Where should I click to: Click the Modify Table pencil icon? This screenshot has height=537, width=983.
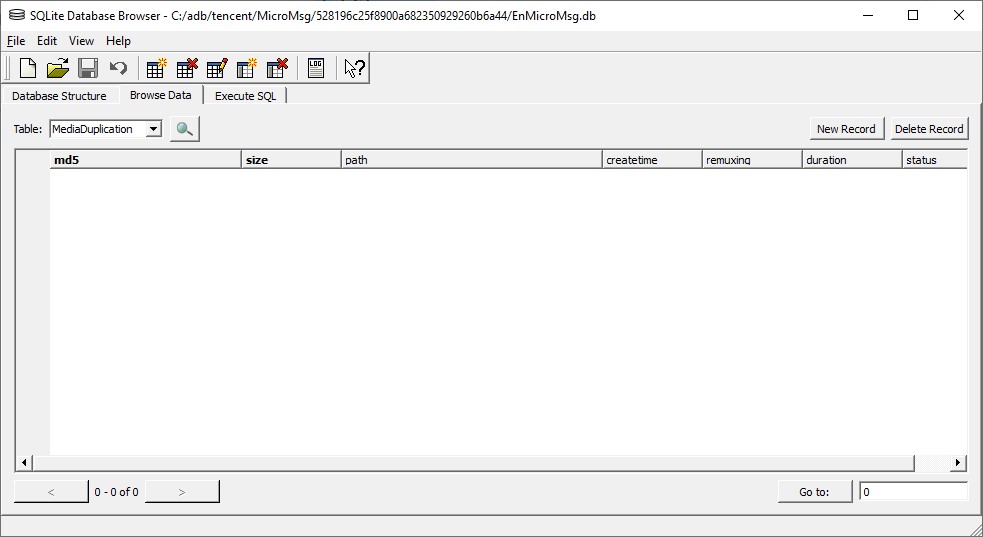click(x=216, y=68)
